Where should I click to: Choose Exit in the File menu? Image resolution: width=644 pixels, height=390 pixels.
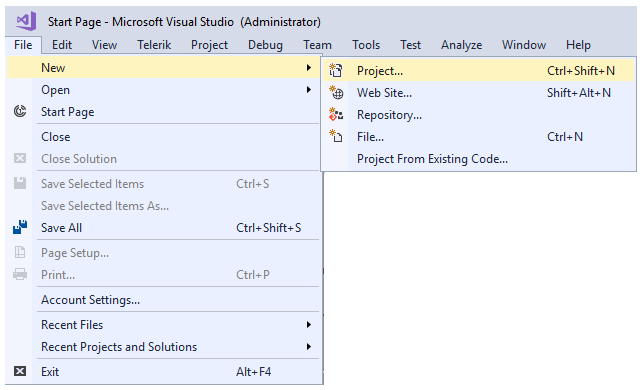coord(163,372)
